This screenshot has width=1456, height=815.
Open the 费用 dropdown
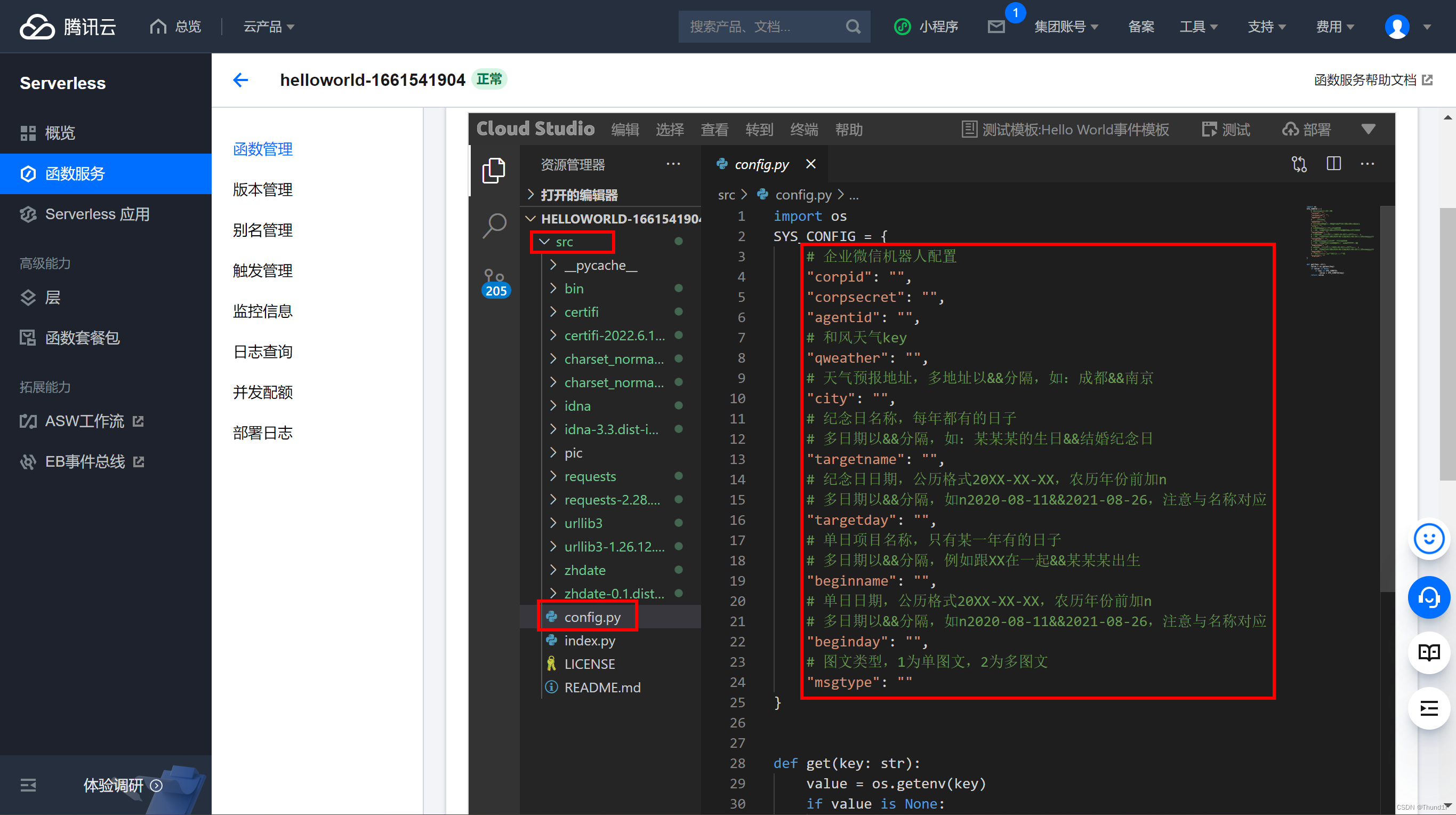click(x=1334, y=27)
